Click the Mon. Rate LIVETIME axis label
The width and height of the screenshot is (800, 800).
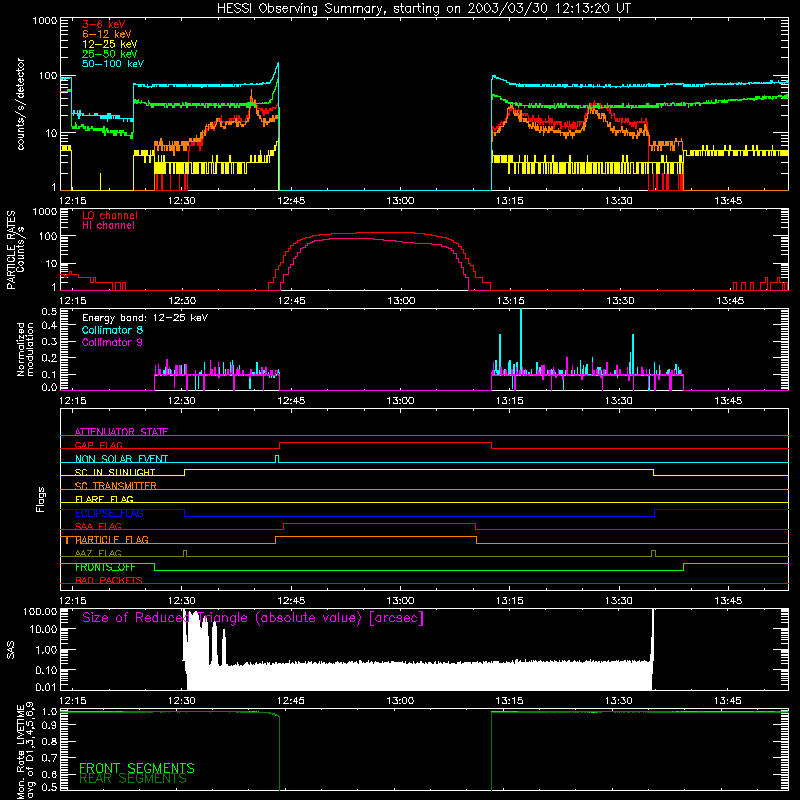[25, 752]
